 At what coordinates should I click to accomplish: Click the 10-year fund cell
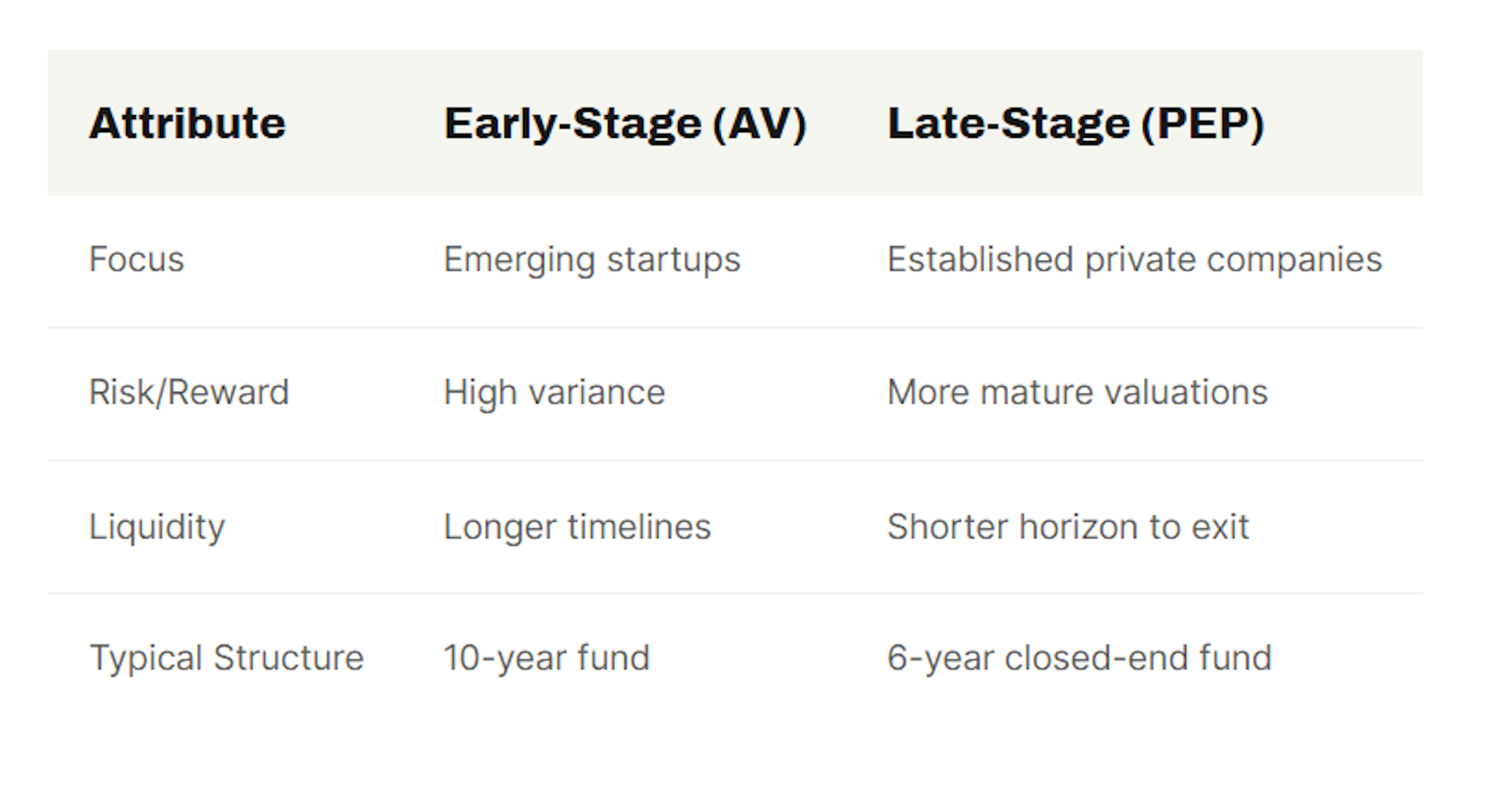[x=546, y=658]
